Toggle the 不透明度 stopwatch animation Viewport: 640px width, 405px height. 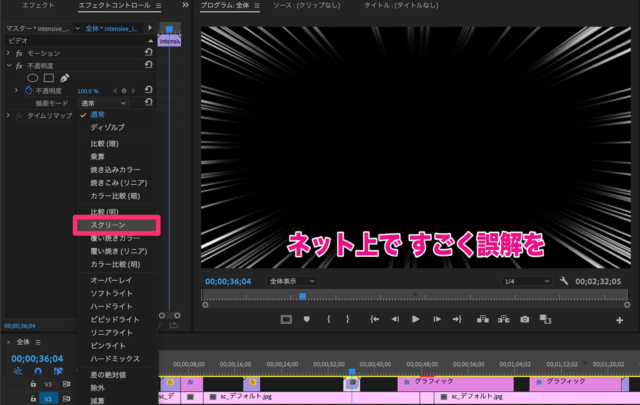29,90
